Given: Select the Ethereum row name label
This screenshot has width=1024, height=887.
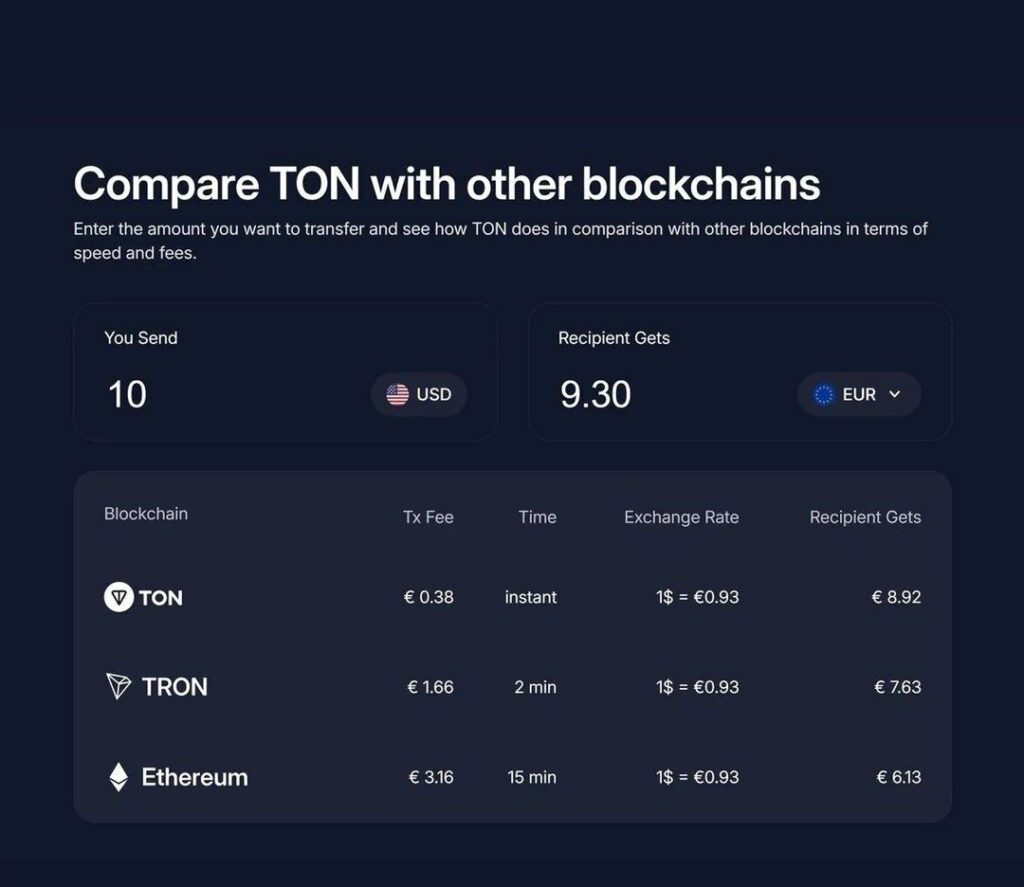Looking at the screenshot, I should (195, 777).
